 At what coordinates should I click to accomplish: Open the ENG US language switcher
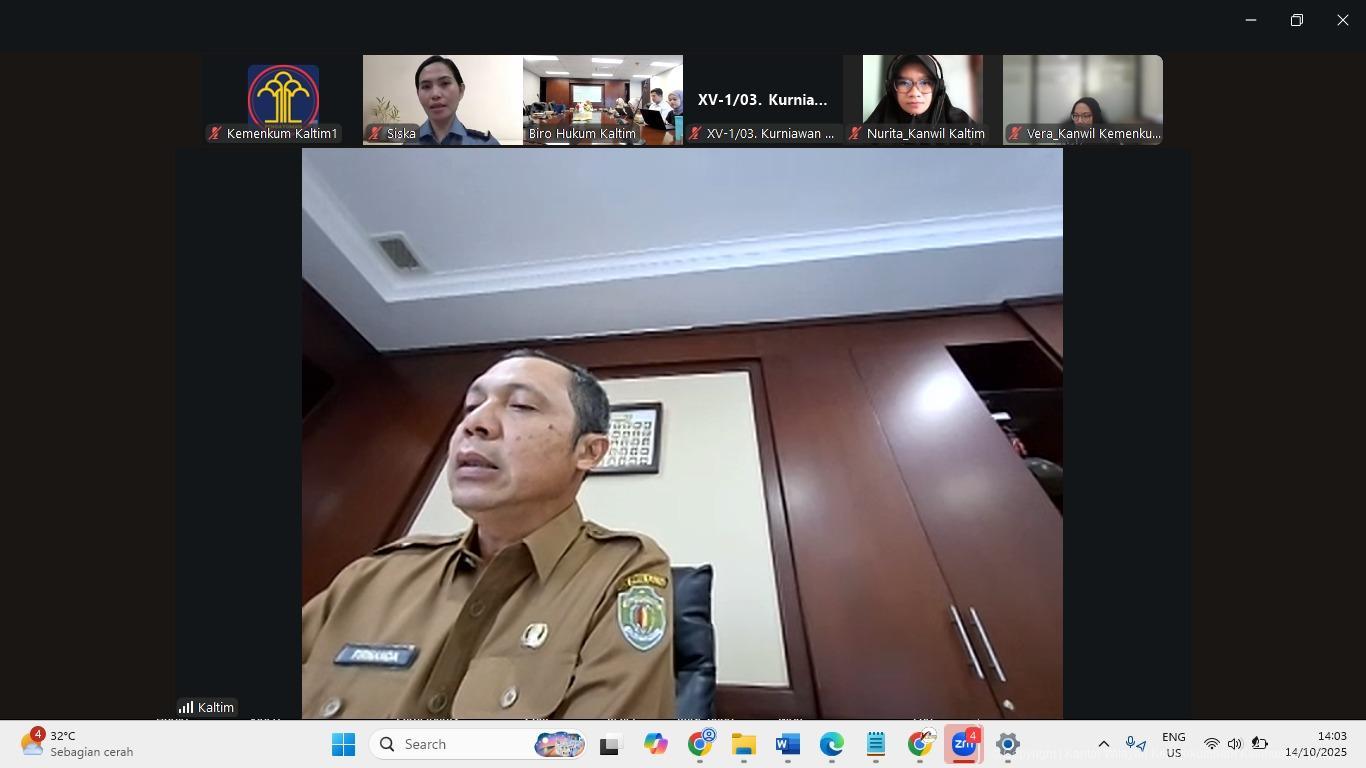pyautogui.click(x=1173, y=744)
